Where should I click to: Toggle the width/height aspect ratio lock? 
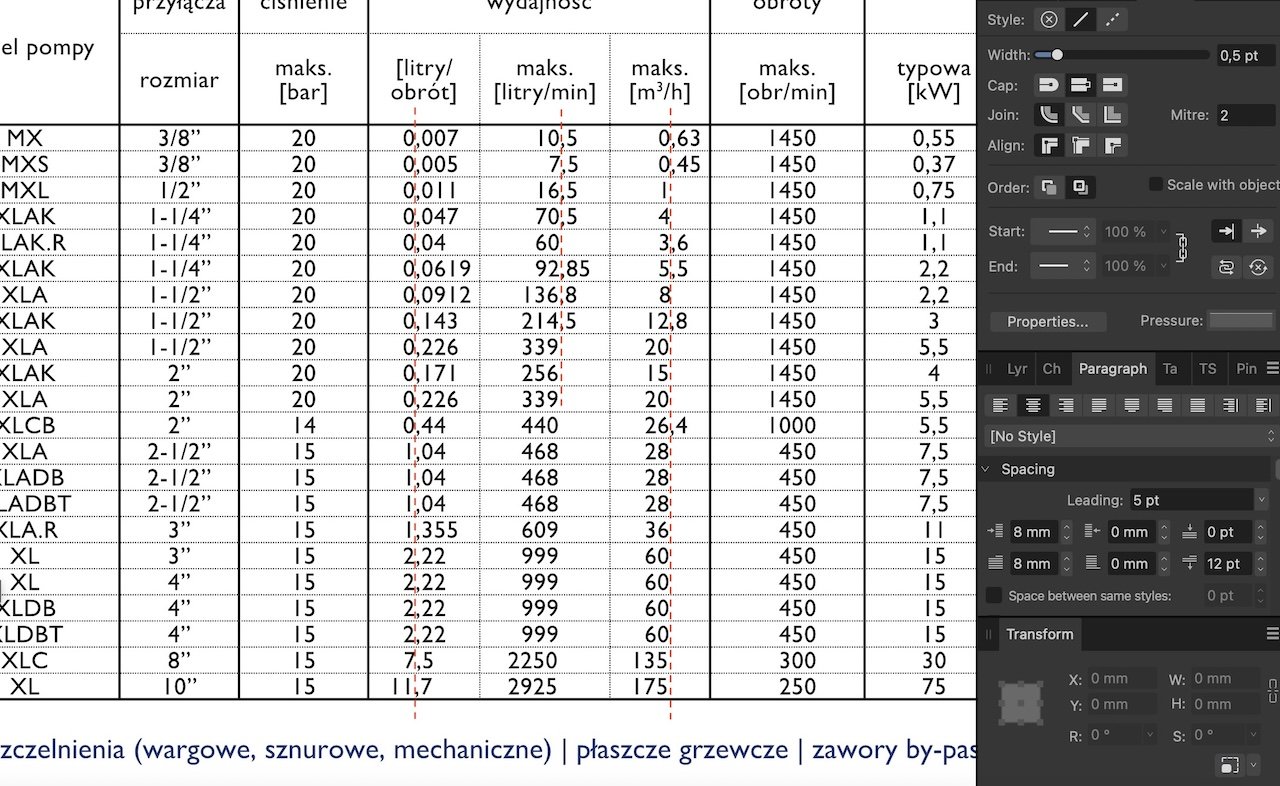1274,690
